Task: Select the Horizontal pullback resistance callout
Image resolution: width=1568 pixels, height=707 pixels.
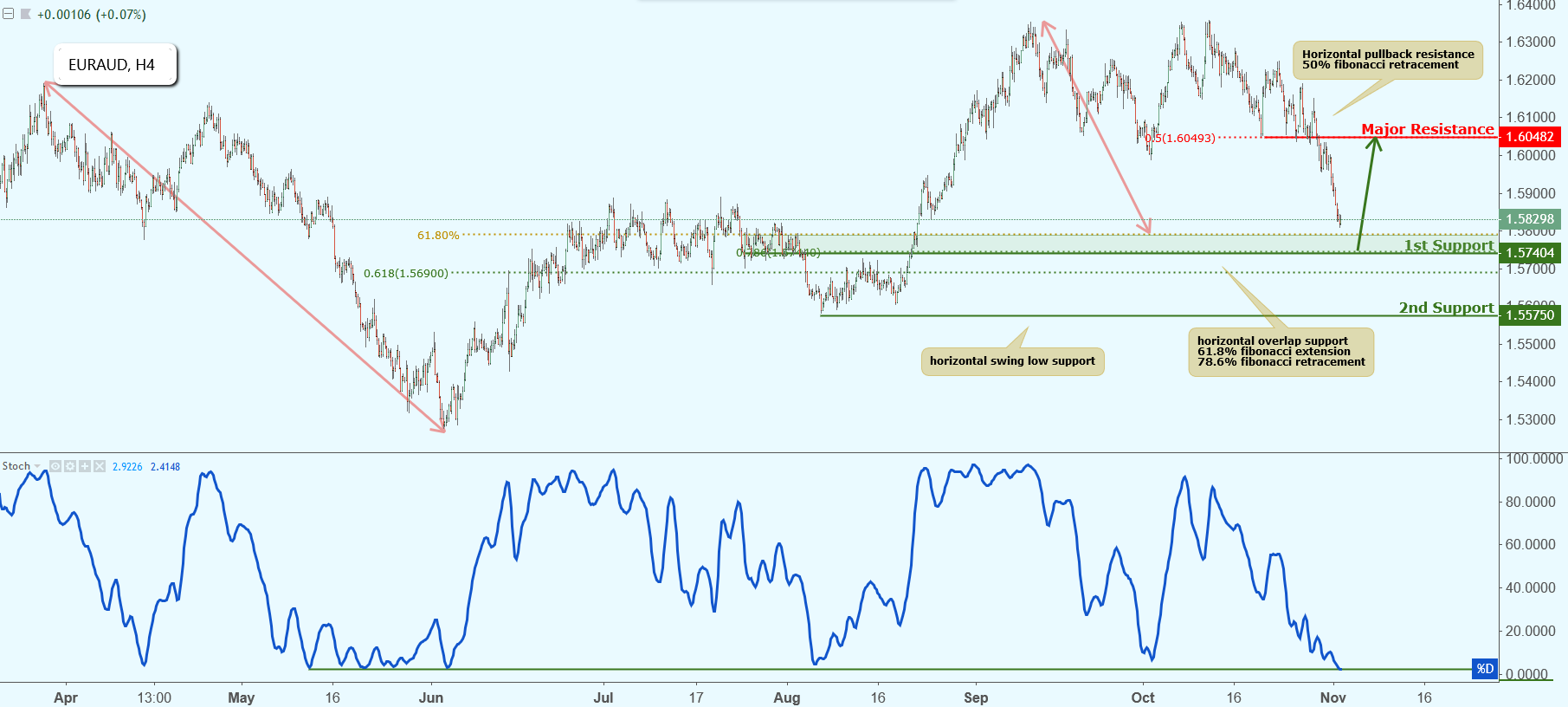Action: (x=1388, y=60)
